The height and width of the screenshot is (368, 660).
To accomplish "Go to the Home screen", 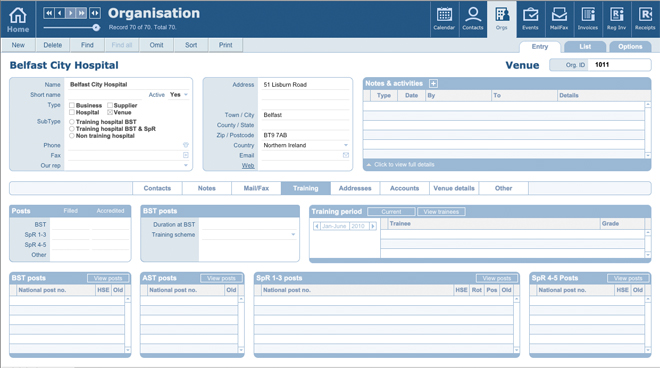I will point(18,20).
